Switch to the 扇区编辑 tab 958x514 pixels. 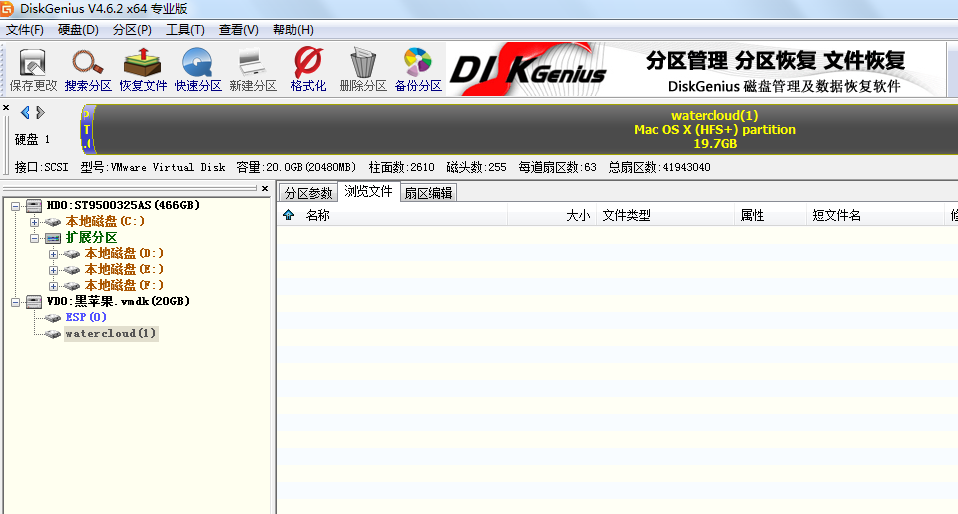coord(428,193)
